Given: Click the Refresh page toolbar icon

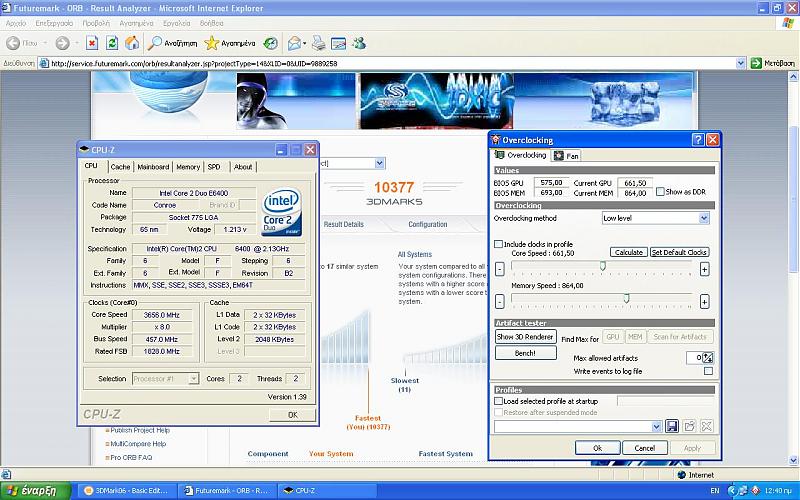Looking at the screenshot, I should point(112,43).
